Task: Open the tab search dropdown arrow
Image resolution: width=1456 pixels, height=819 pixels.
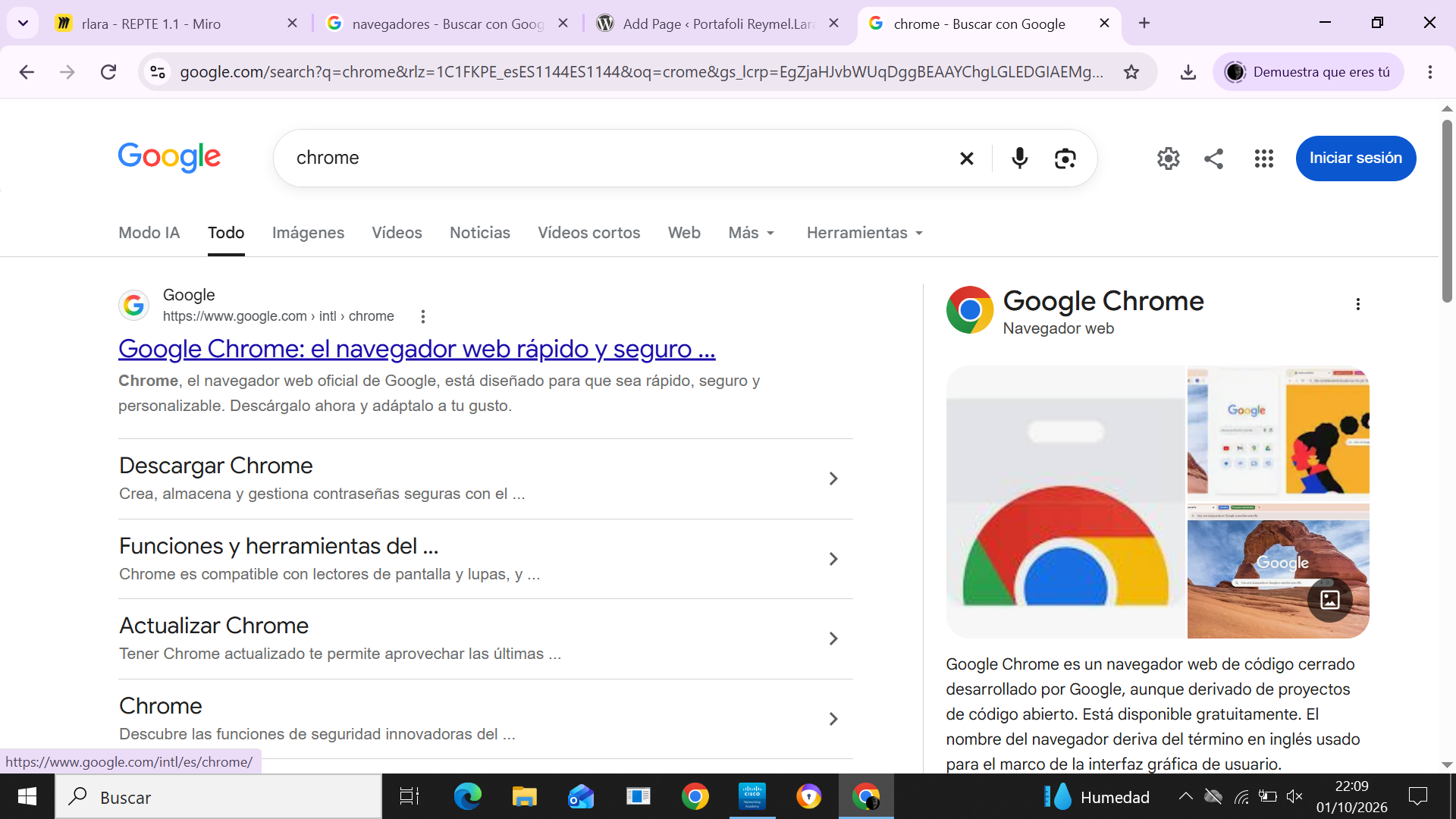Action: pos(23,24)
